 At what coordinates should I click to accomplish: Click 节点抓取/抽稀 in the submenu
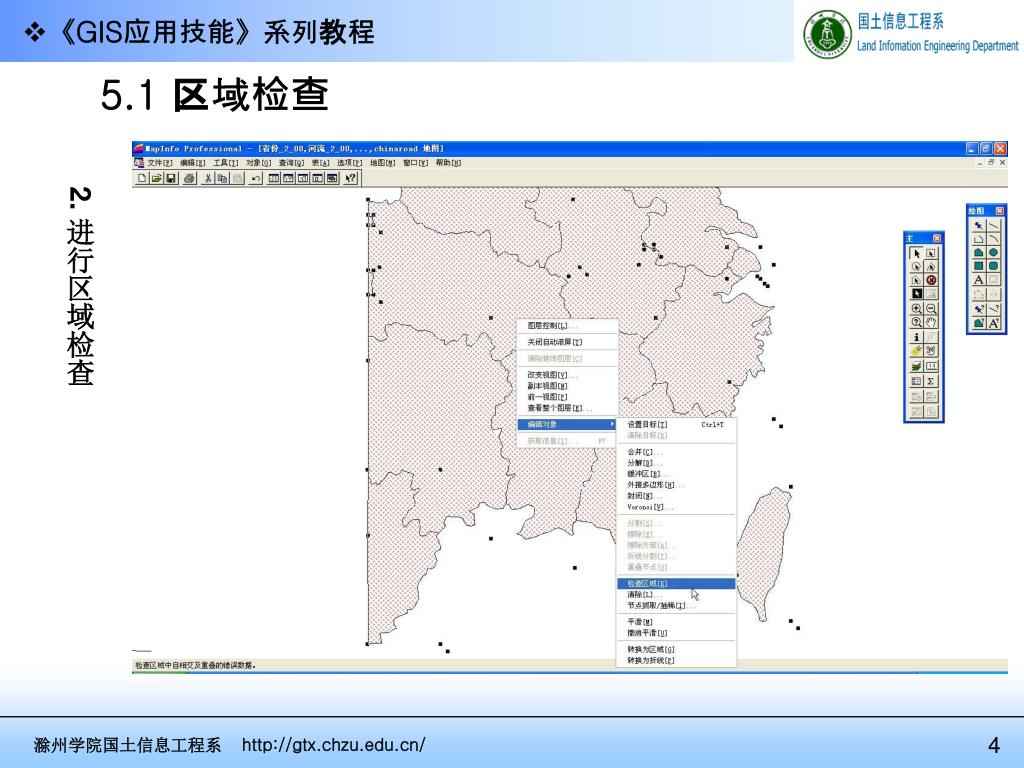click(x=677, y=606)
